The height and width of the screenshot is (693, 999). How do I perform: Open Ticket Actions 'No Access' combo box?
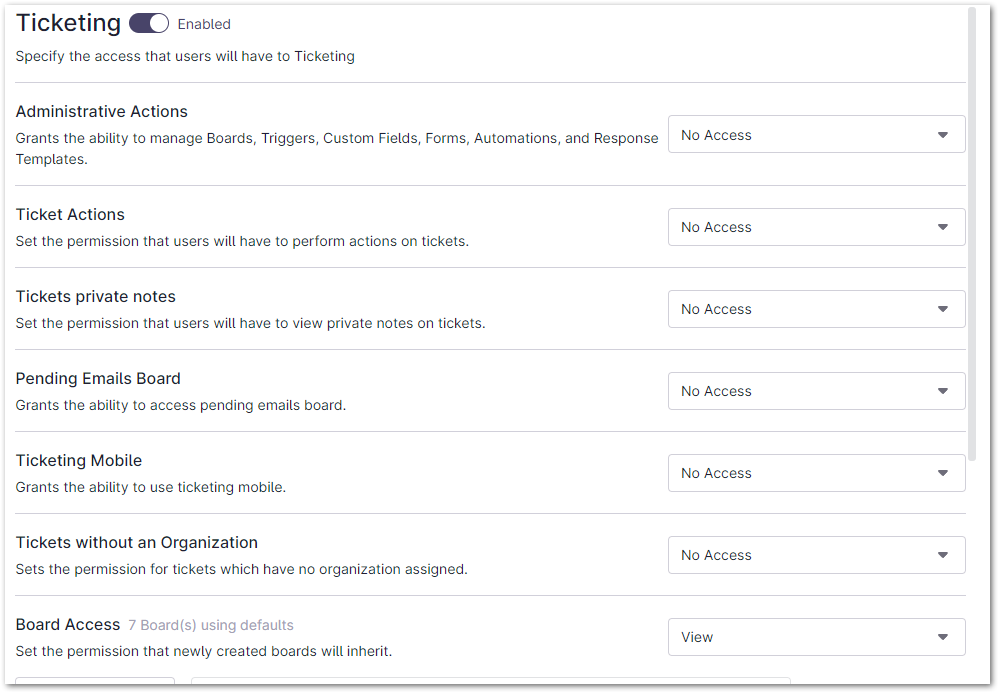[x=800, y=227]
